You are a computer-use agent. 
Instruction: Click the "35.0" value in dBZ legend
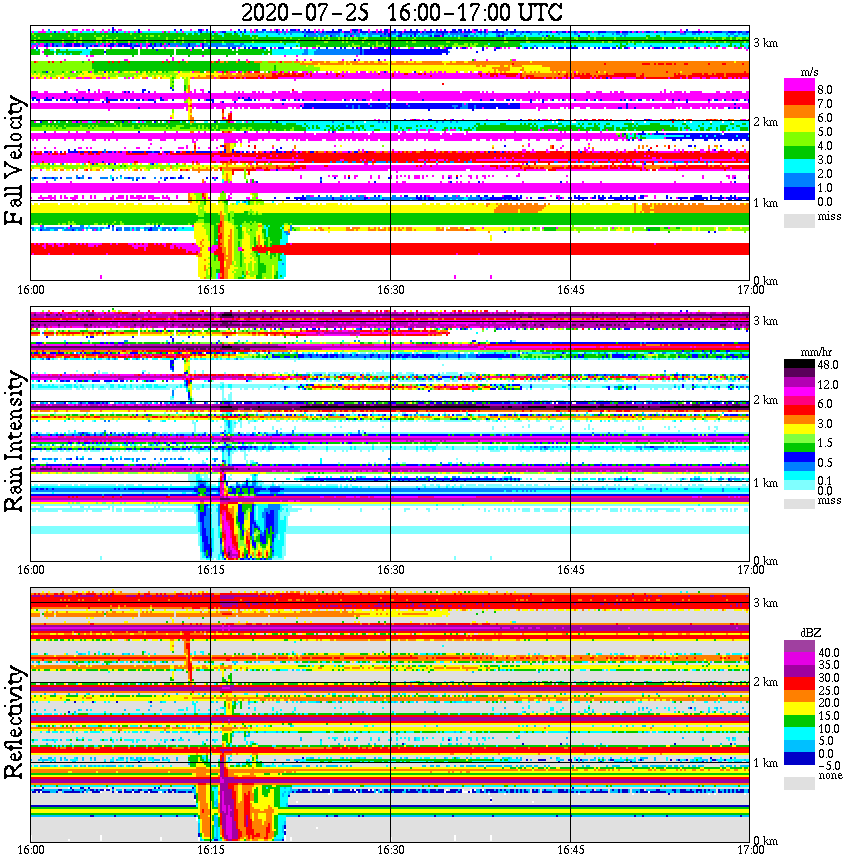(x=828, y=665)
